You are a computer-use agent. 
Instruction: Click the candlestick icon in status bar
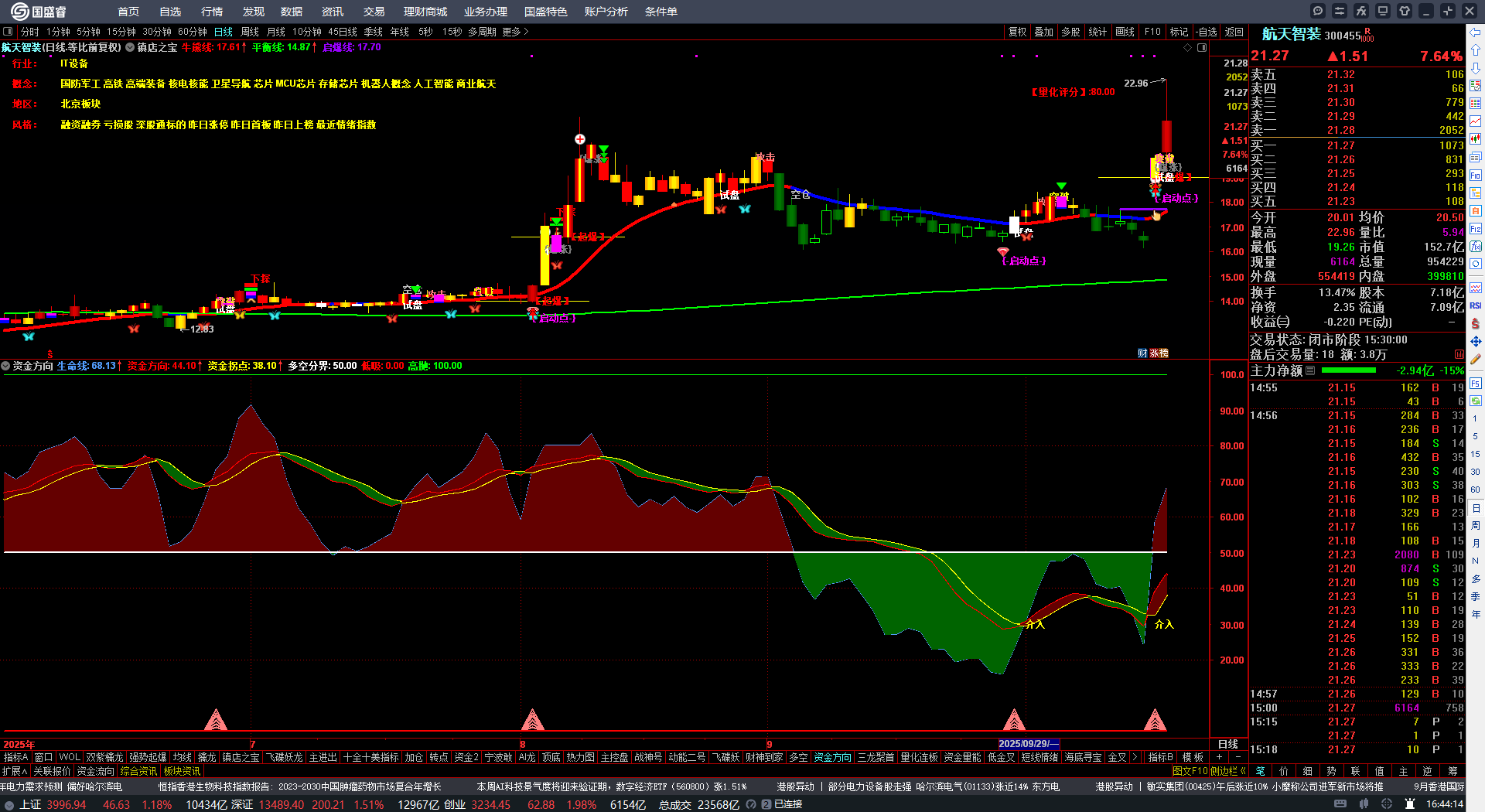pos(1364,804)
